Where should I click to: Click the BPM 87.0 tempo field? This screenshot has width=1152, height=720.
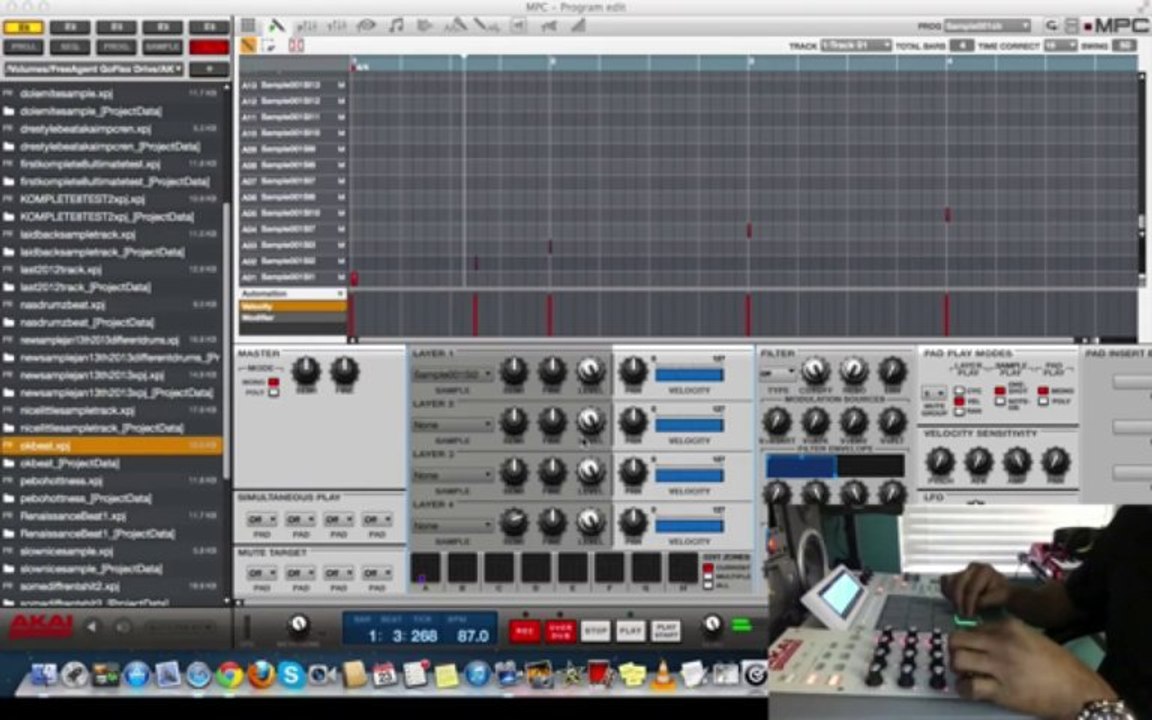[472, 636]
